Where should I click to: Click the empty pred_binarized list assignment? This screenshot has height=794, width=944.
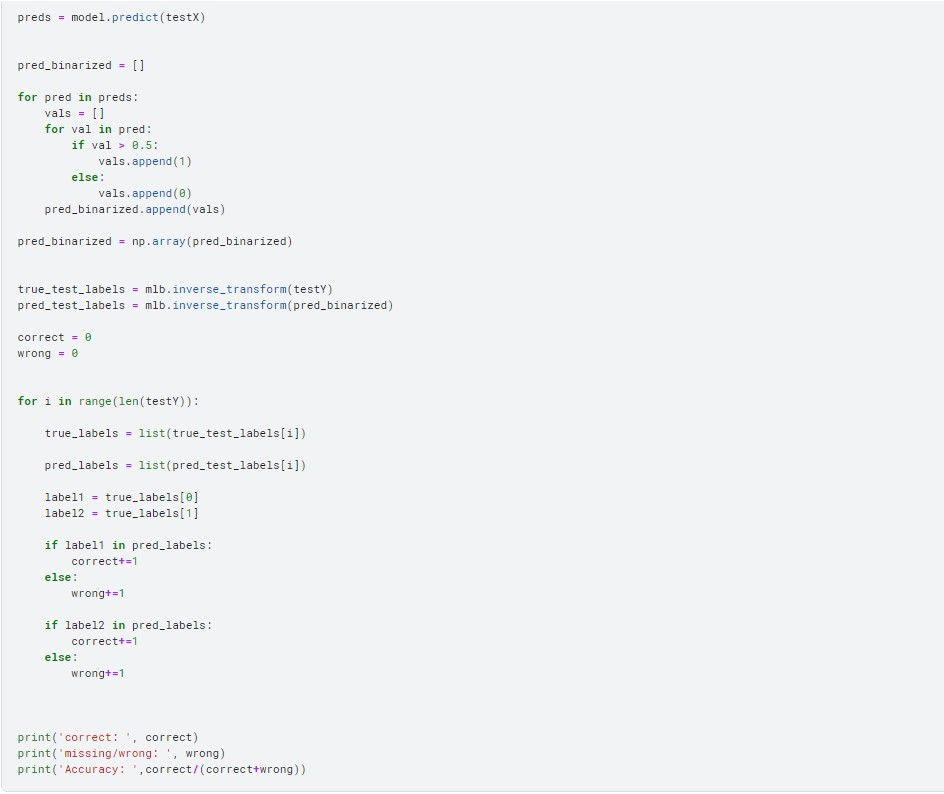(x=81, y=65)
